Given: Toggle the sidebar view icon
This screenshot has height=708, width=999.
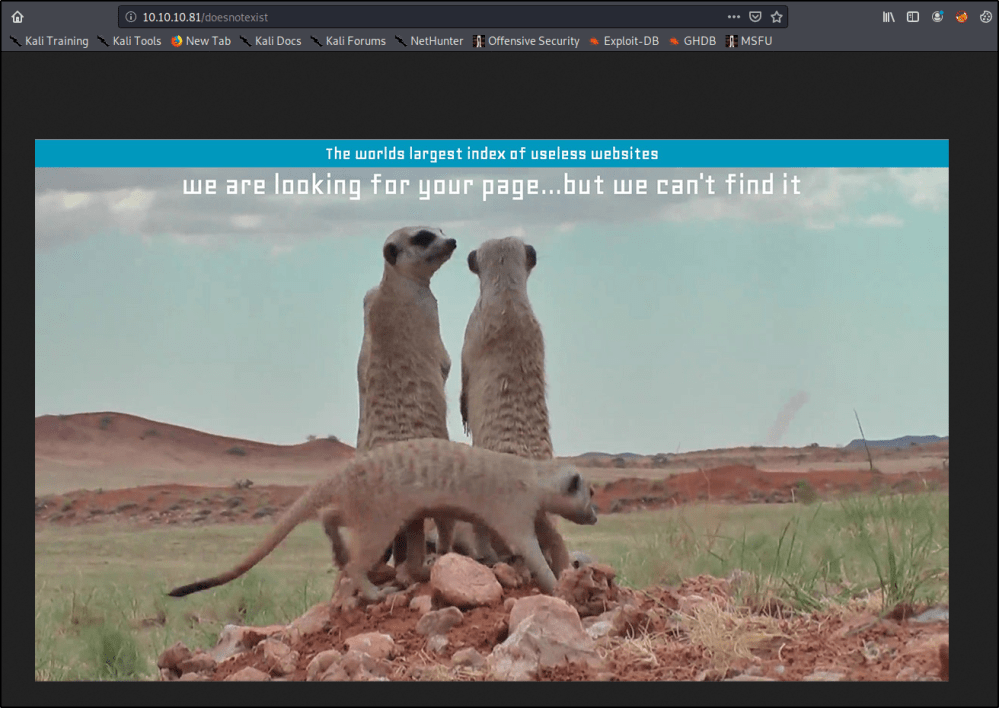Looking at the screenshot, I should pos(913,17).
